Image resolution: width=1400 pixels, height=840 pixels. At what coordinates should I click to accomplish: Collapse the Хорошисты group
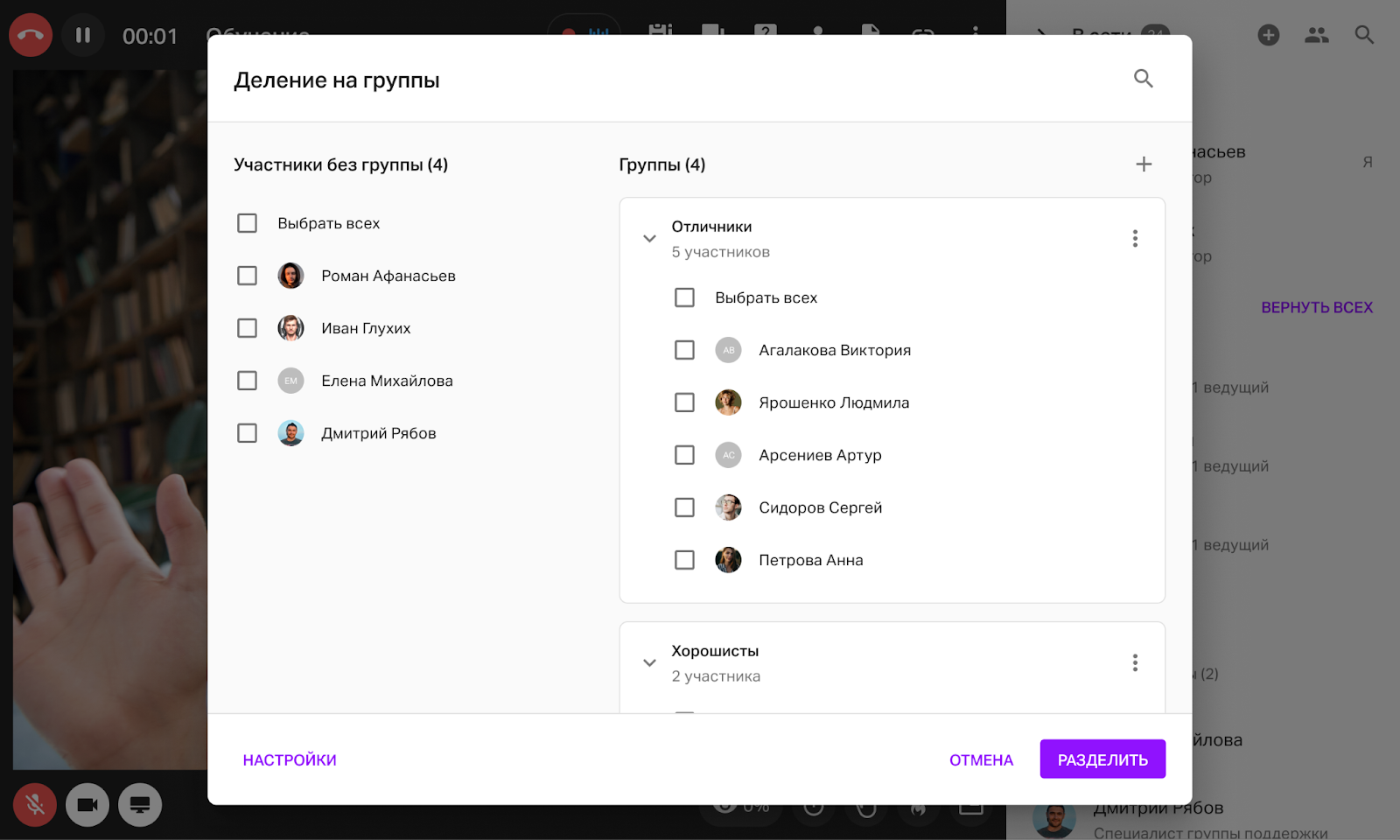[649, 663]
